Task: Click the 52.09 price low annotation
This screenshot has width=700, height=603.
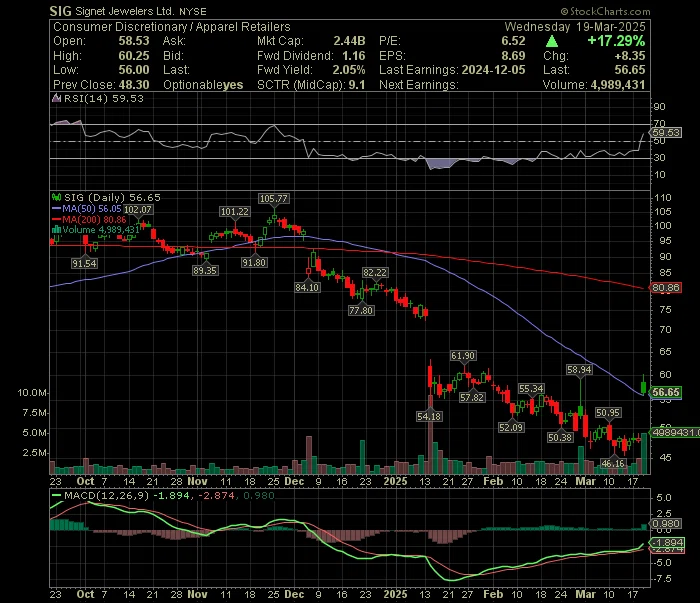Action: 511,428
